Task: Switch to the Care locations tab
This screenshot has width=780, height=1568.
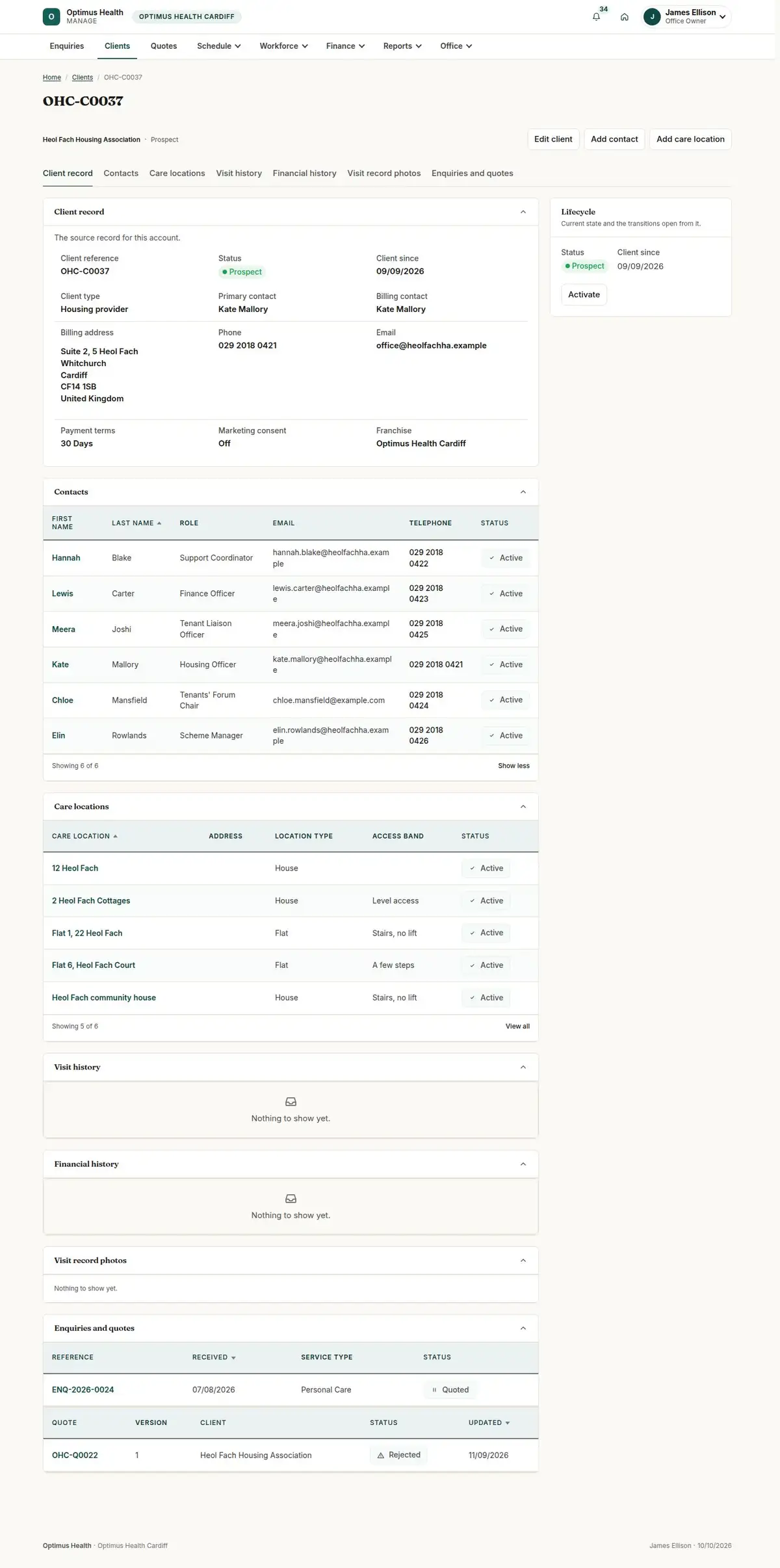Action: [177, 174]
